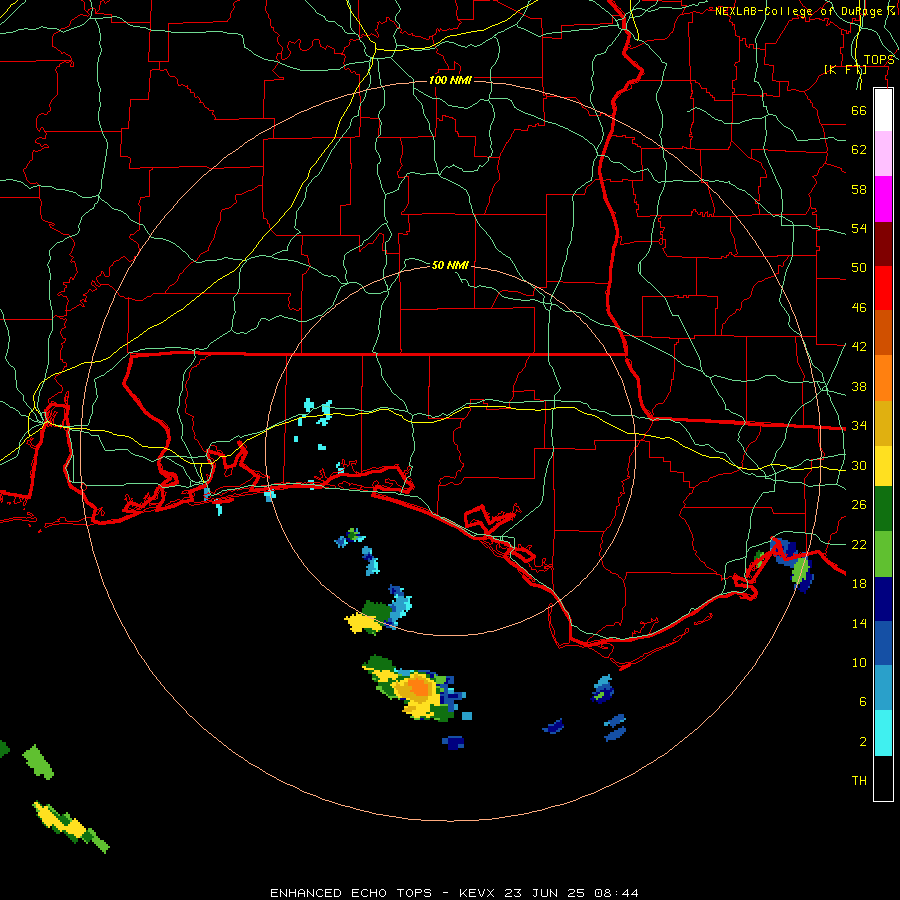
Task: Click the ENHANCED ECHO TOPS KEVX caption
Action: tap(454, 893)
